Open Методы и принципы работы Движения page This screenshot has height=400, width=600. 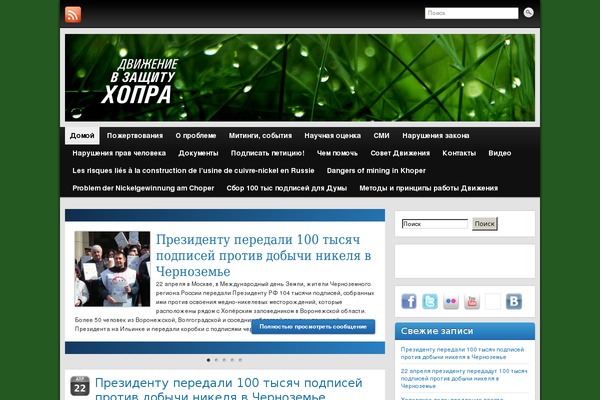pos(429,188)
